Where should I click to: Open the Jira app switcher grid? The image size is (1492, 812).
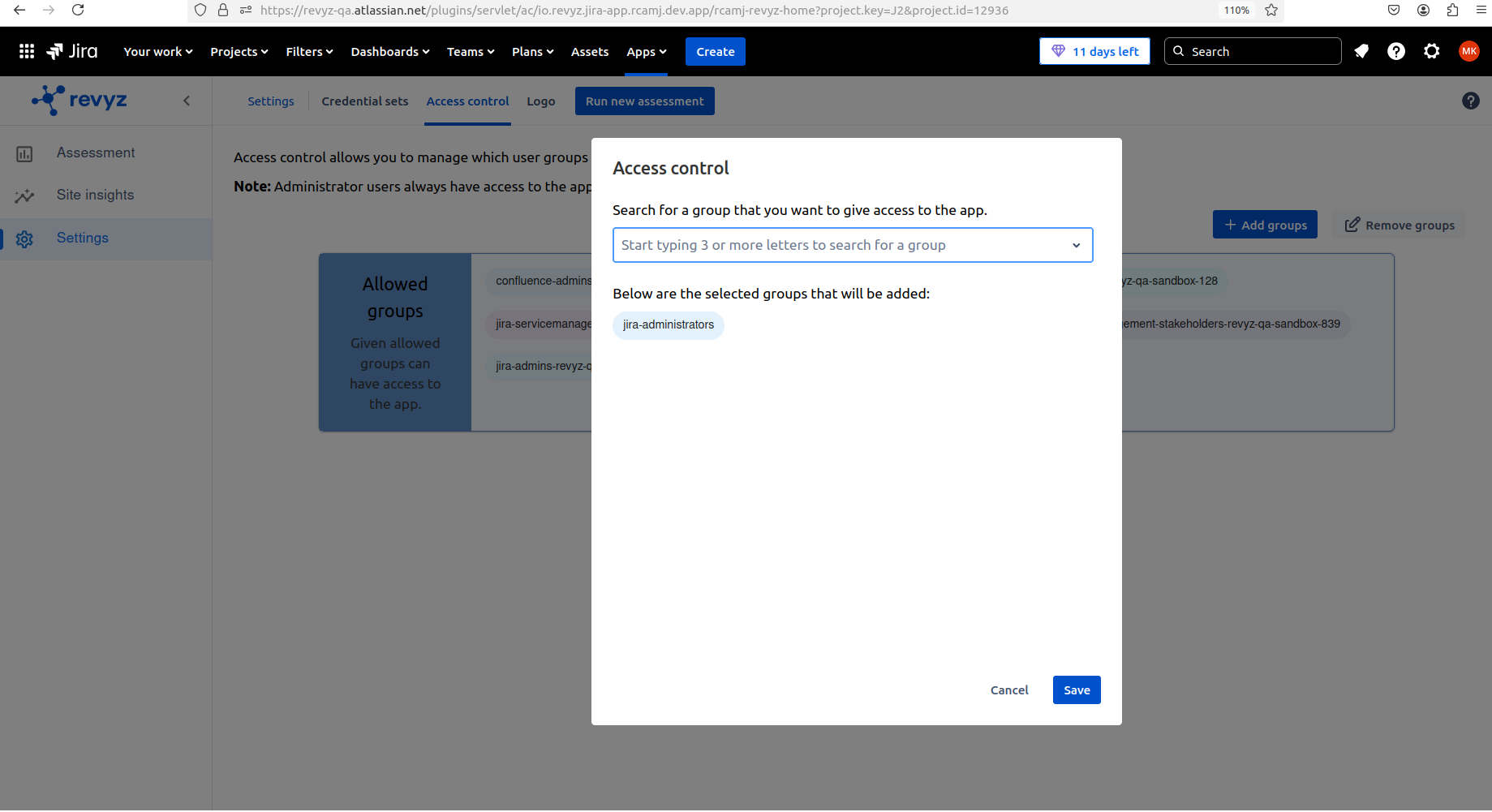click(x=27, y=51)
